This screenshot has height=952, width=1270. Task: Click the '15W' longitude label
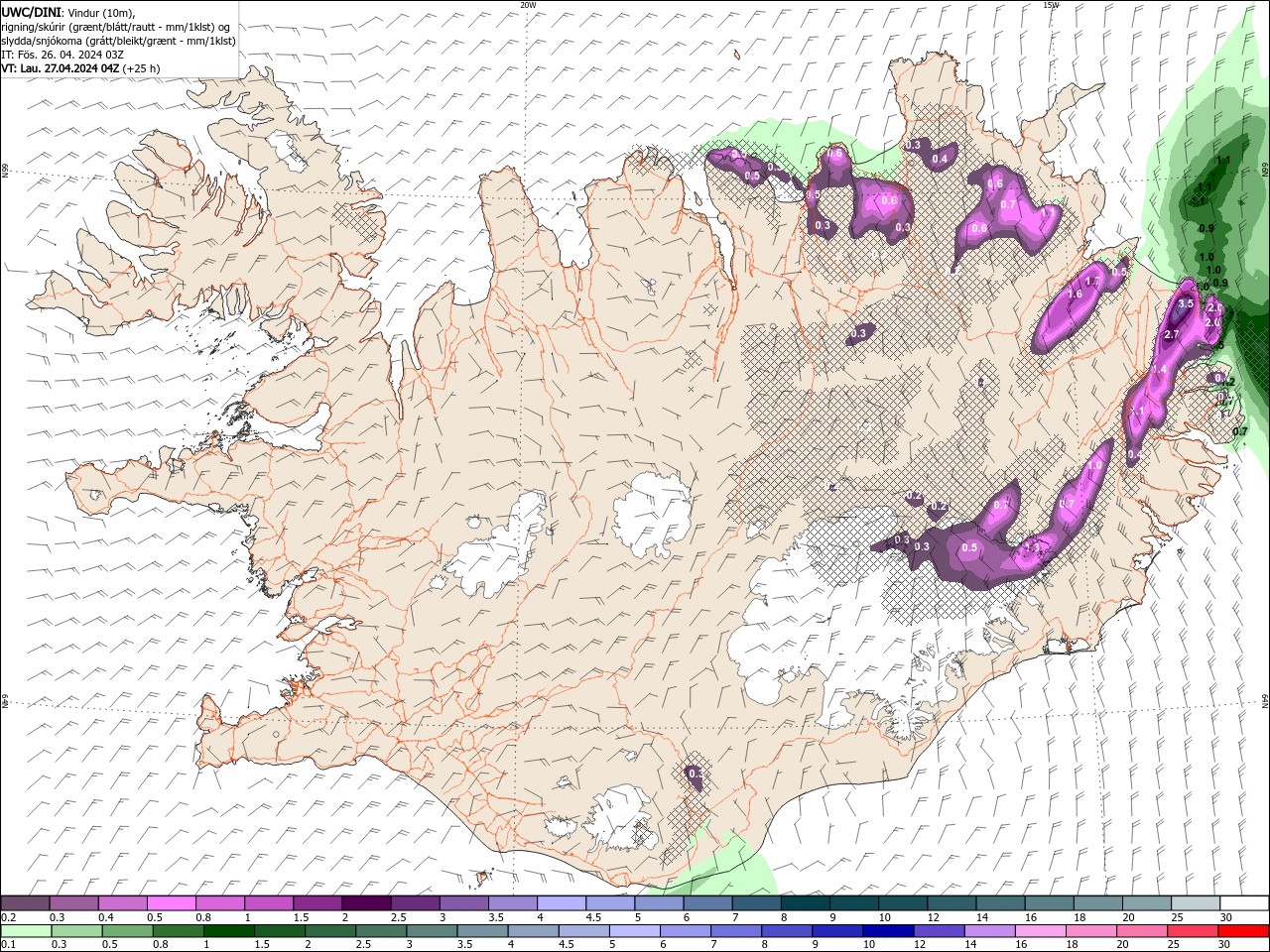pos(1051,5)
